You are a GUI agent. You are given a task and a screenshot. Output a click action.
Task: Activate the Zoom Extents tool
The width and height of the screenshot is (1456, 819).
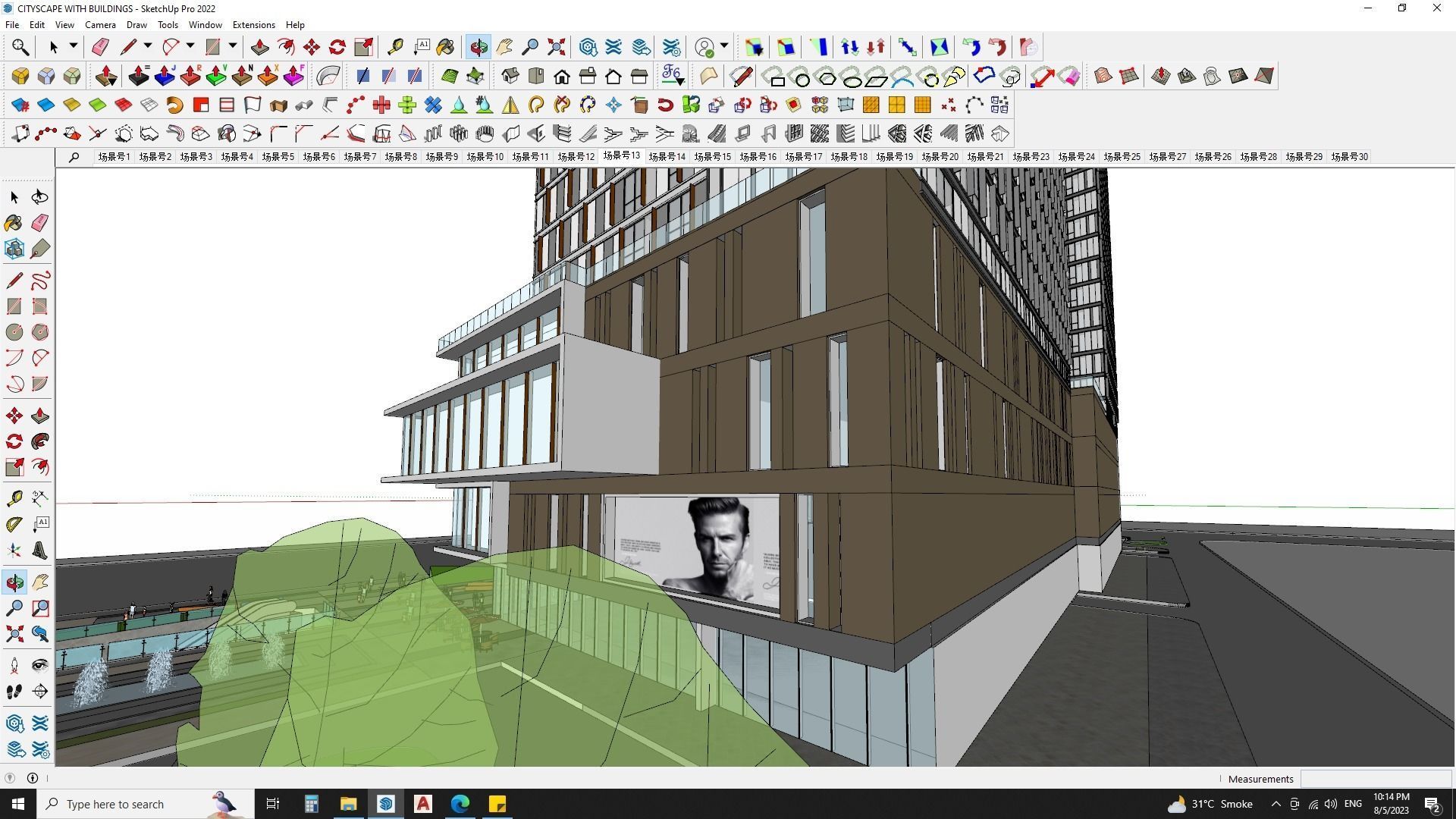[x=556, y=47]
